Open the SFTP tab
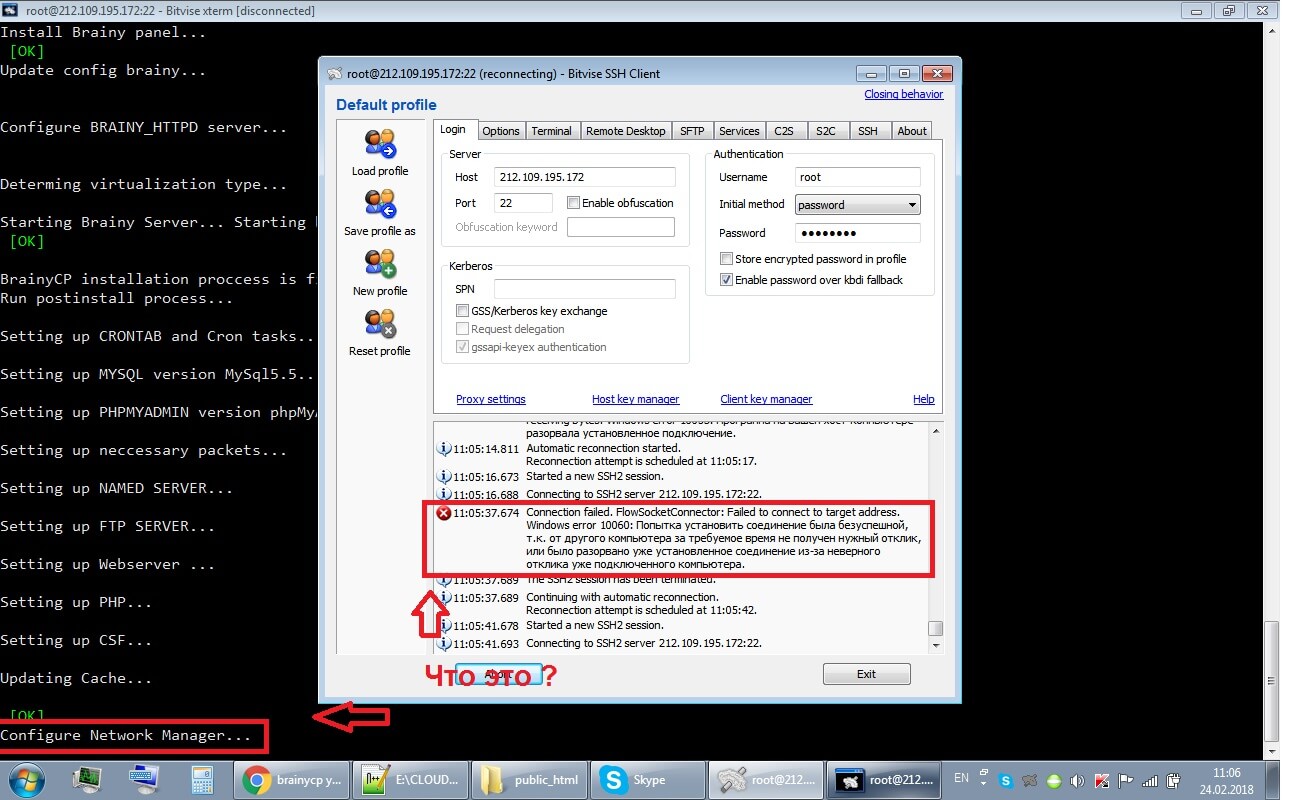1312x800 pixels. 691,131
